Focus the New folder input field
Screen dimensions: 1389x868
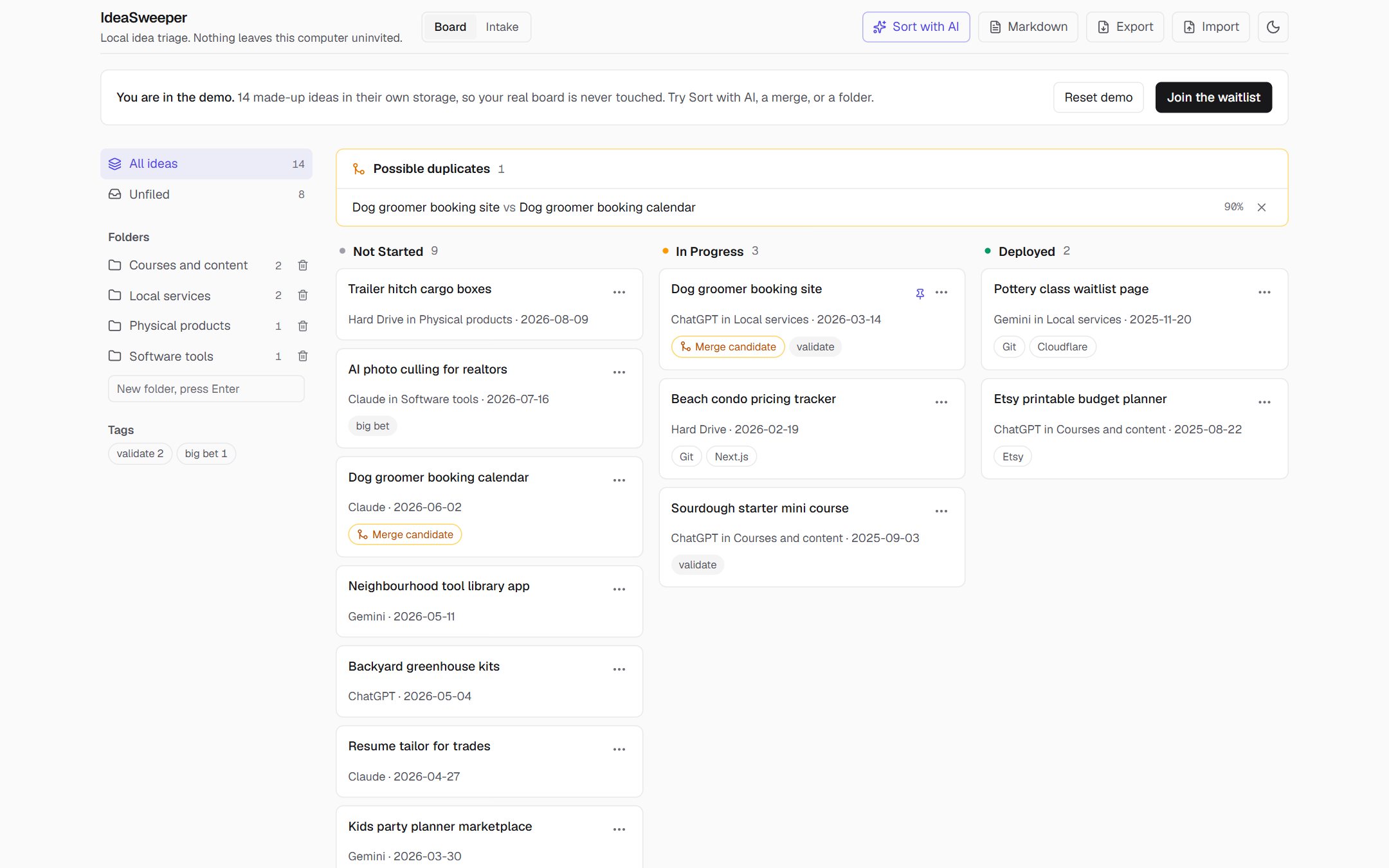[x=206, y=389]
